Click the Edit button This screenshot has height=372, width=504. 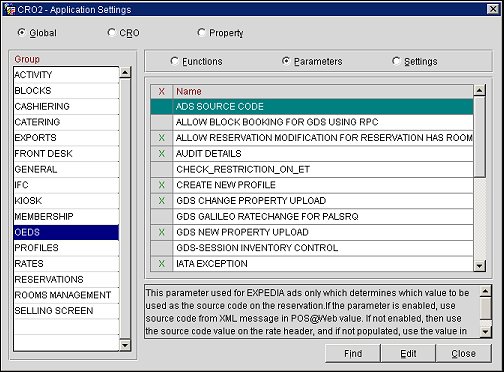point(408,353)
